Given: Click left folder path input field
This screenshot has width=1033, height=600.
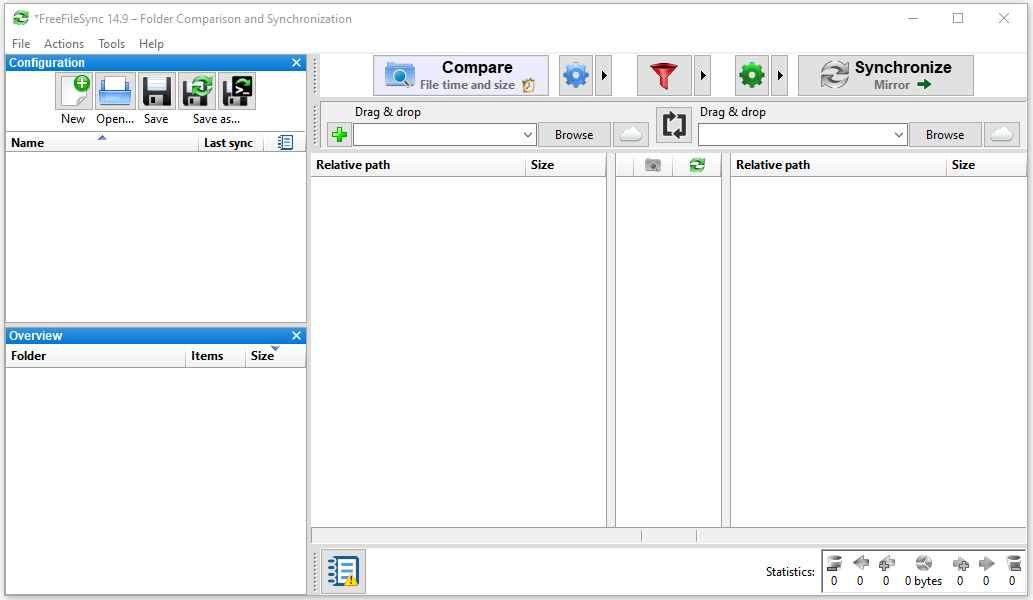Looking at the screenshot, I should 437,135.
